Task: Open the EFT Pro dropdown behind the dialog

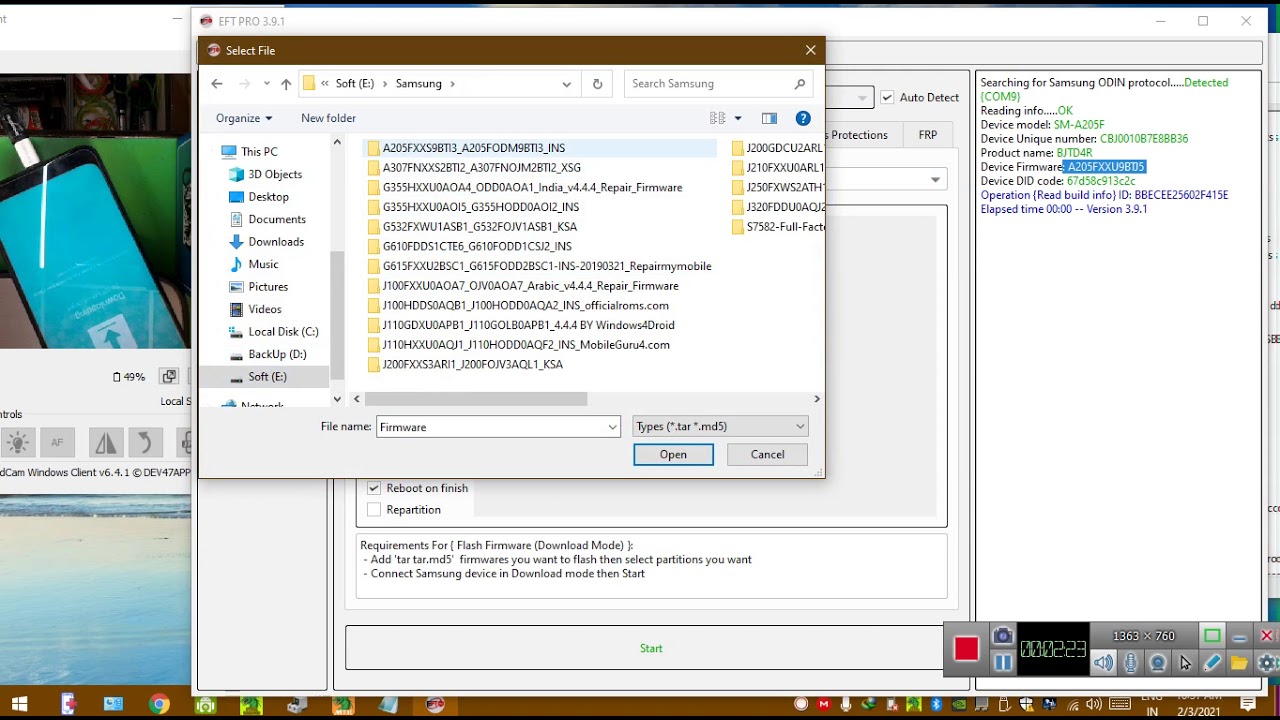Action: [x=935, y=180]
